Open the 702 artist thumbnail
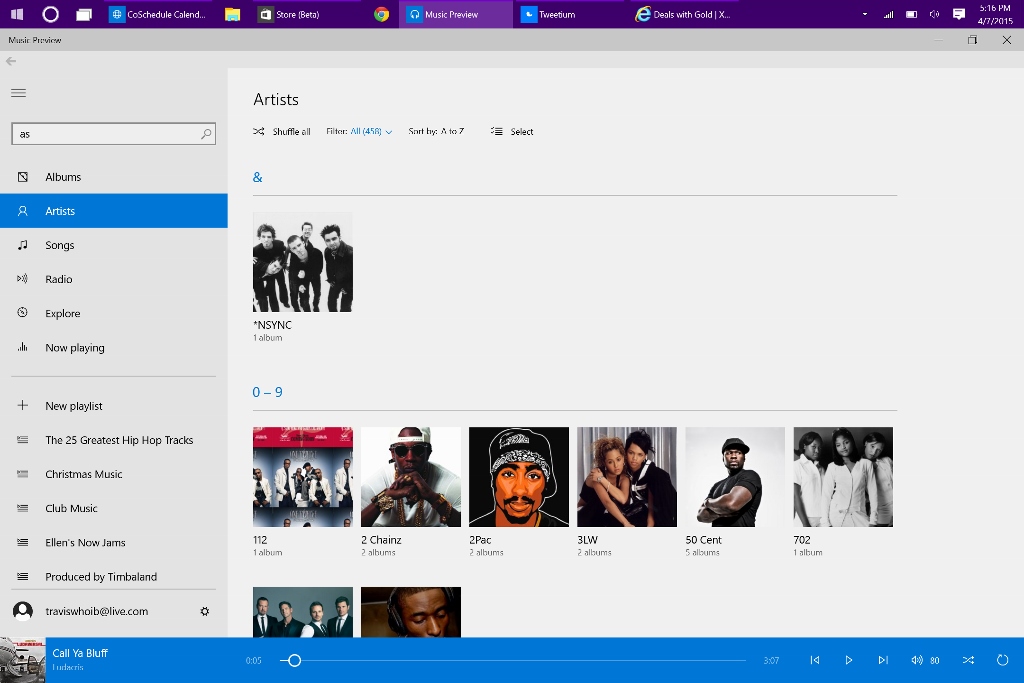Image resolution: width=1024 pixels, height=683 pixels. click(843, 477)
